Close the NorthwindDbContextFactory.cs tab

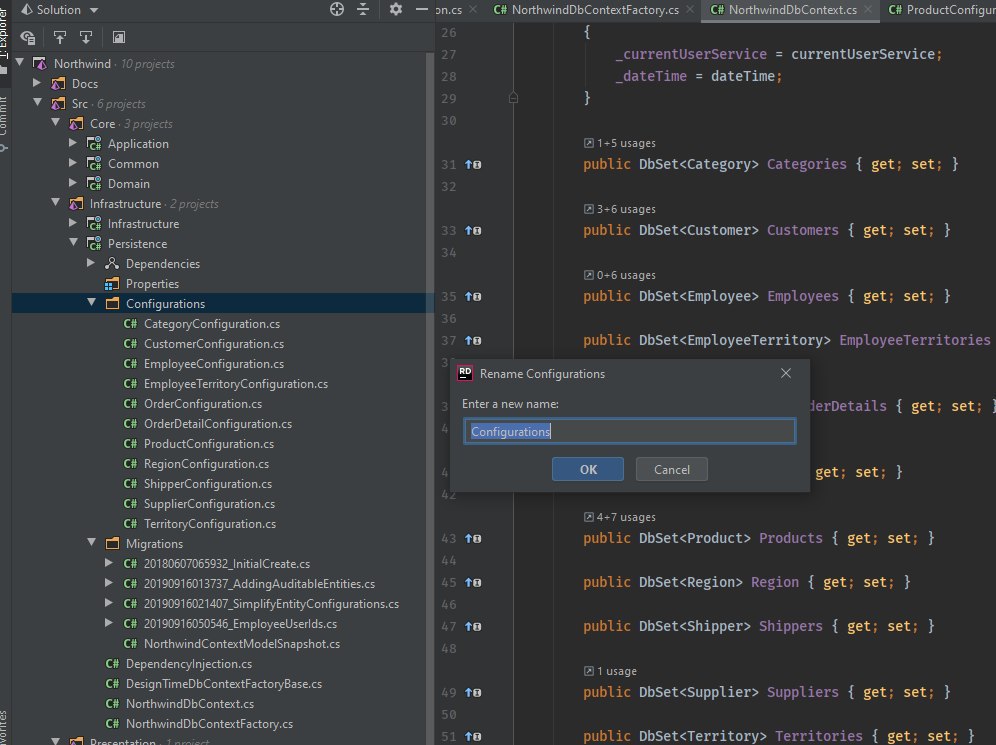[x=690, y=10]
